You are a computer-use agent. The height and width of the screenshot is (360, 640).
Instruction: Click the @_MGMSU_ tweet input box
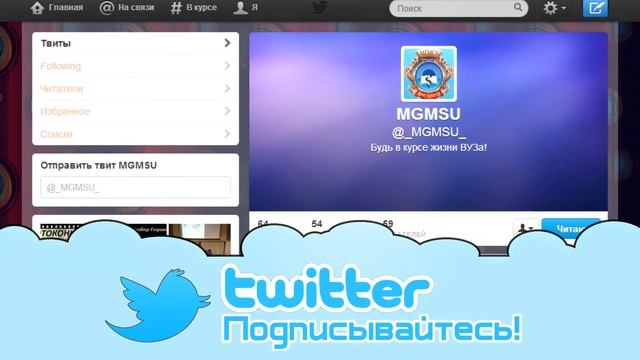pos(136,187)
